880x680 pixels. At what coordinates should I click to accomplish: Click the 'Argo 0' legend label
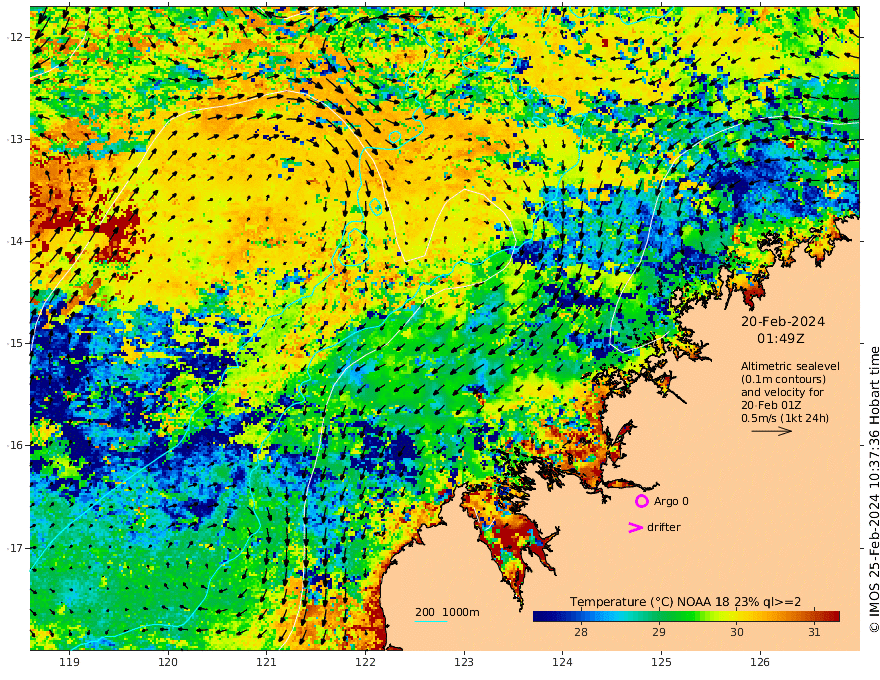(x=671, y=501)
